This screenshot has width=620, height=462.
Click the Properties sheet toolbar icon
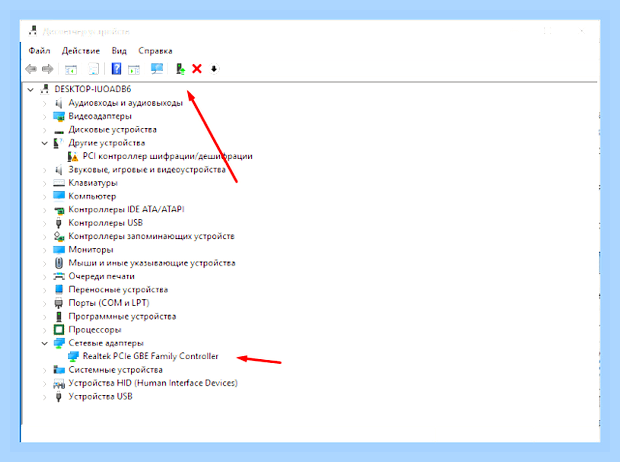click(93, 69)
